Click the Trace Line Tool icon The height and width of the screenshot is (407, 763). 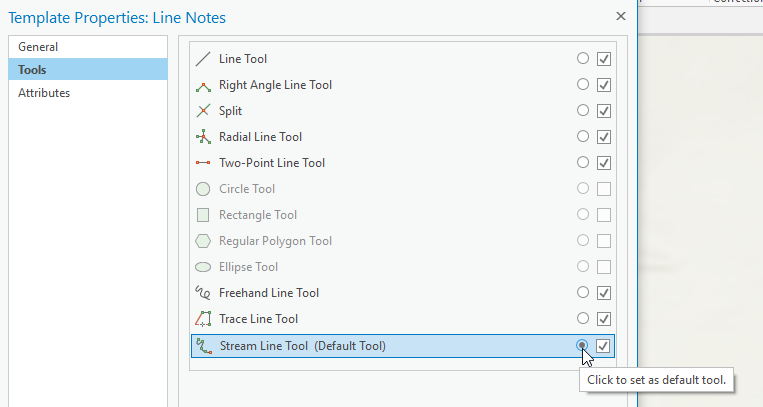pos(203,319)
